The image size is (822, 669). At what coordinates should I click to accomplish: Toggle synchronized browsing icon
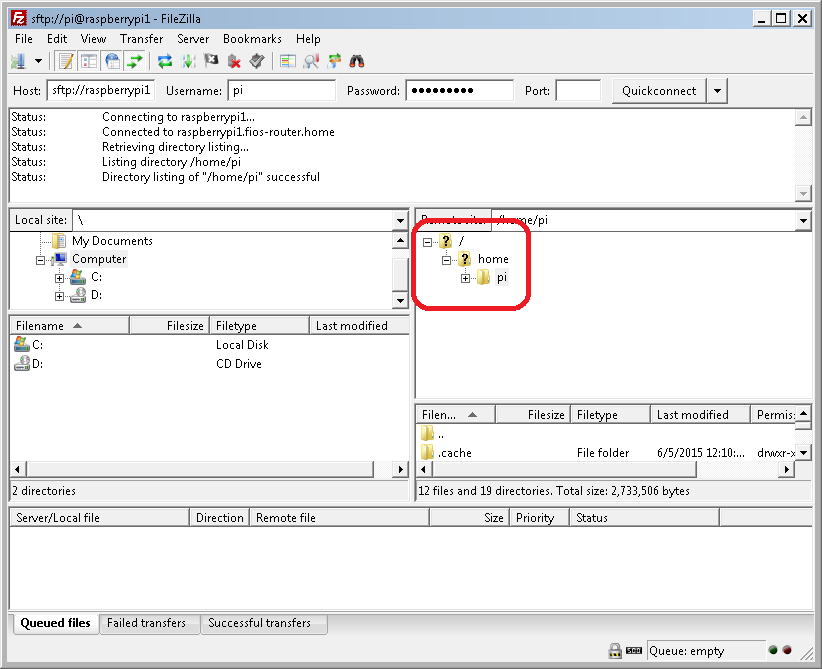coord(334,61)
